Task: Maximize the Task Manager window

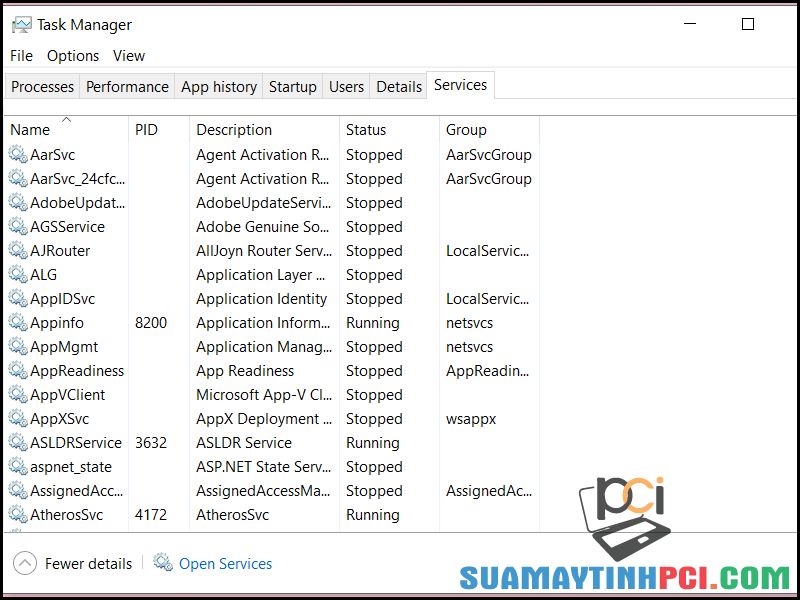Action: (x=747, y=24)
